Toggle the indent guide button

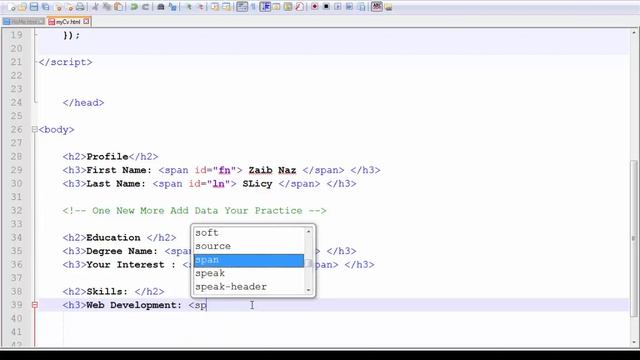pos(265,7)
